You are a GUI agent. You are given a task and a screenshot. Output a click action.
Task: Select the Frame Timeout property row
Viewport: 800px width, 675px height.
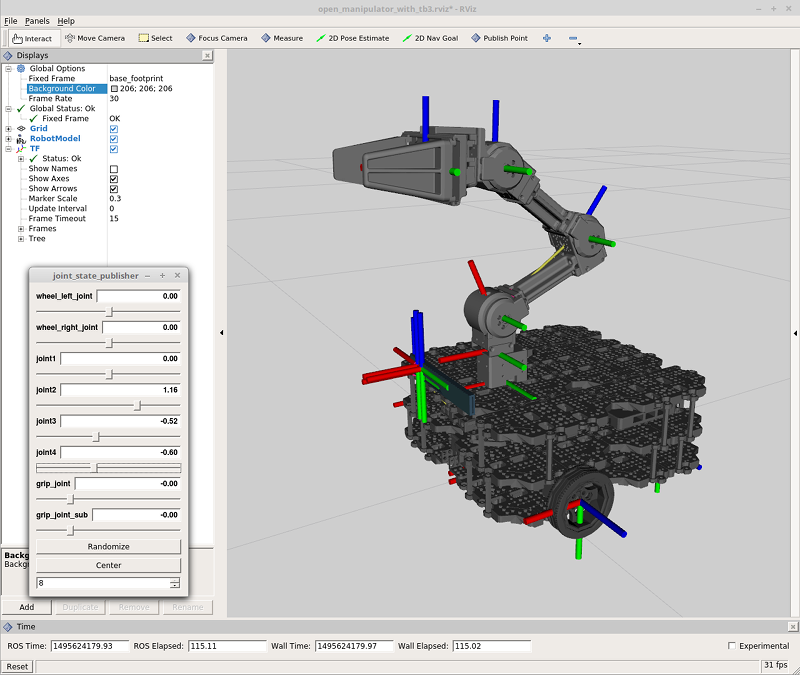[108, 218]
